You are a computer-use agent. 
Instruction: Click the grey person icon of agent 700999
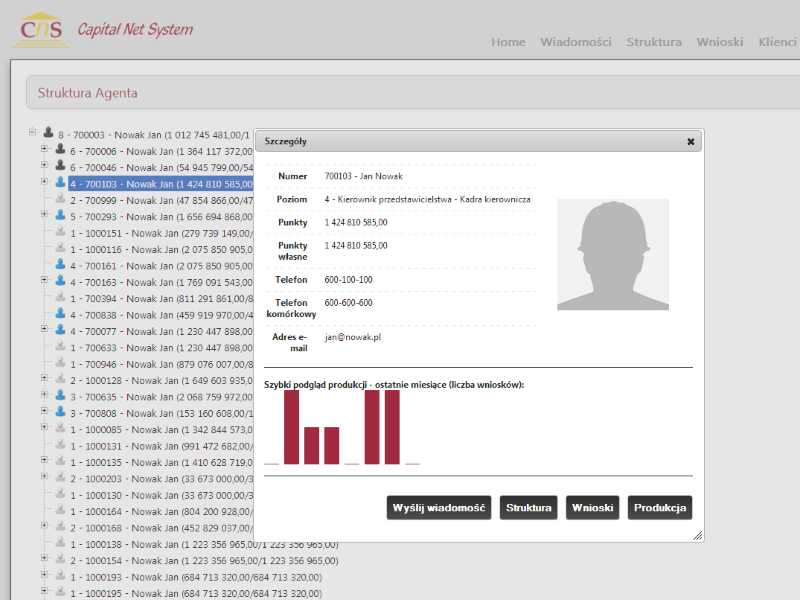point(60,199)
